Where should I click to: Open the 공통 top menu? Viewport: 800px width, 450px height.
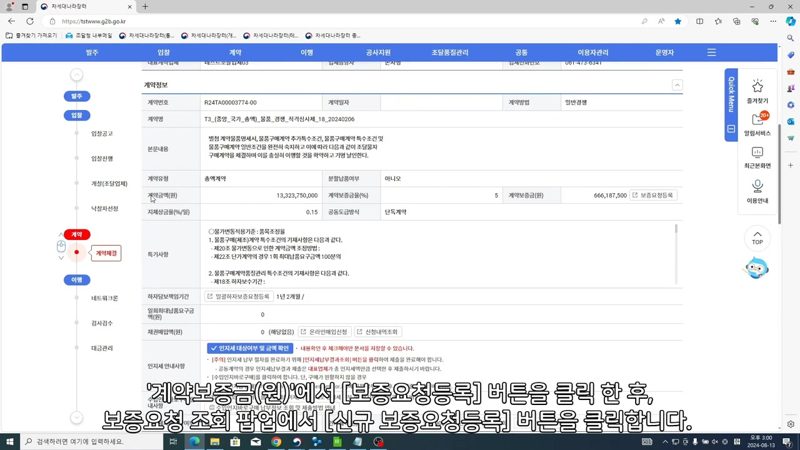(x=521, y=53)
